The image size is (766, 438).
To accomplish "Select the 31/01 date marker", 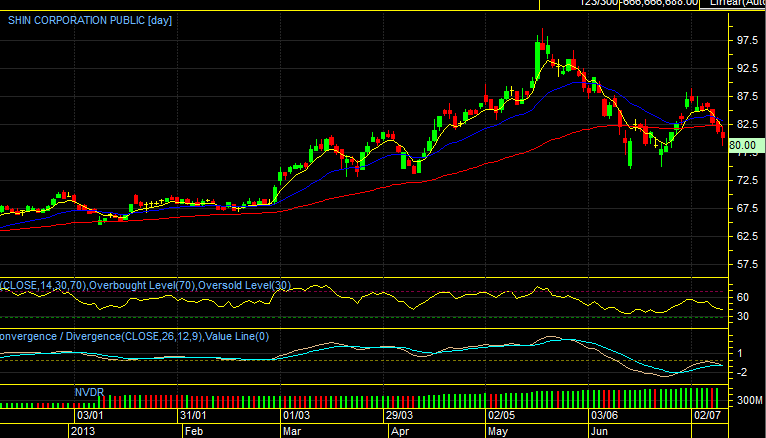I will coord(193,416).
